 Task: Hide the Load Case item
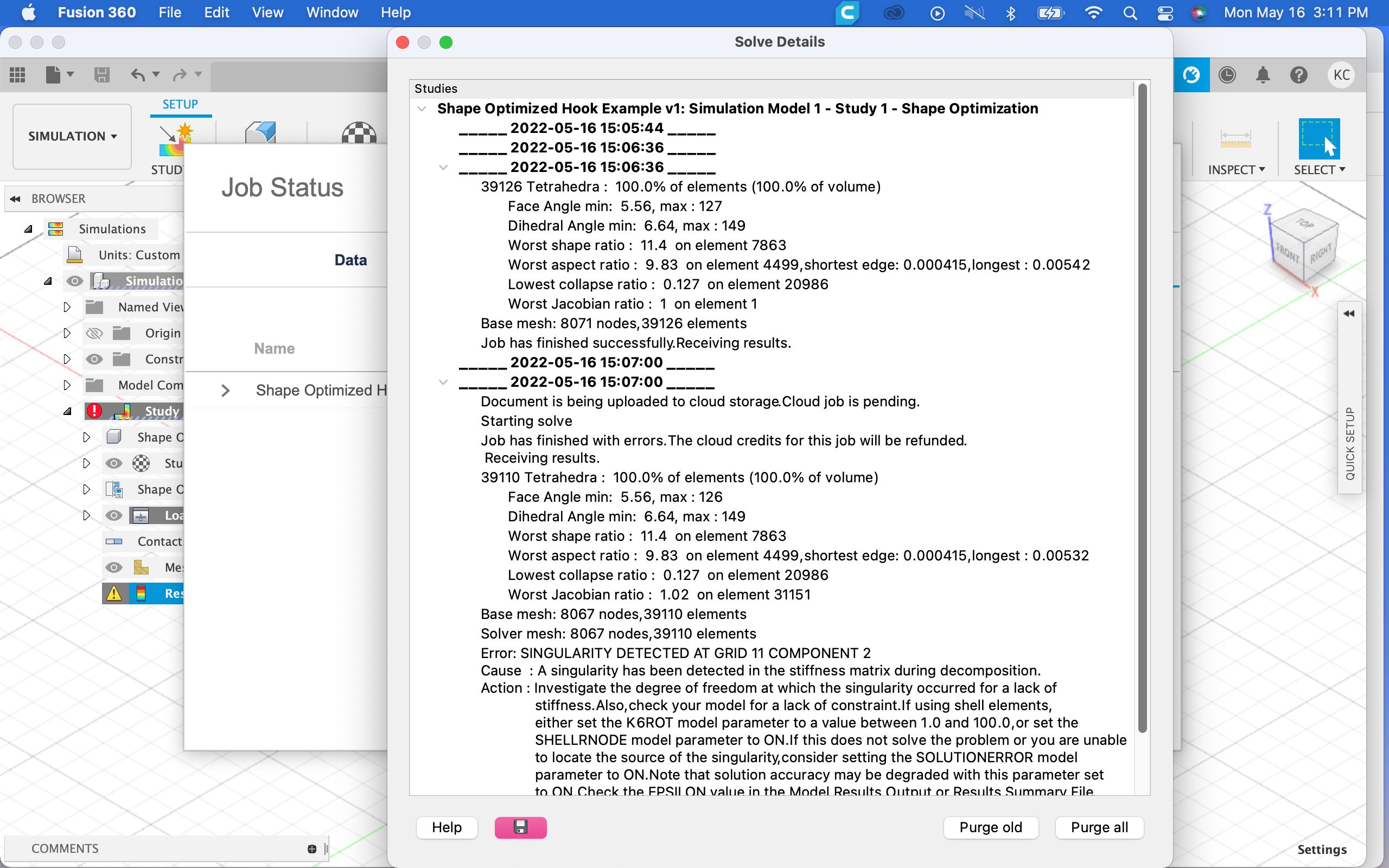point(113,515)
